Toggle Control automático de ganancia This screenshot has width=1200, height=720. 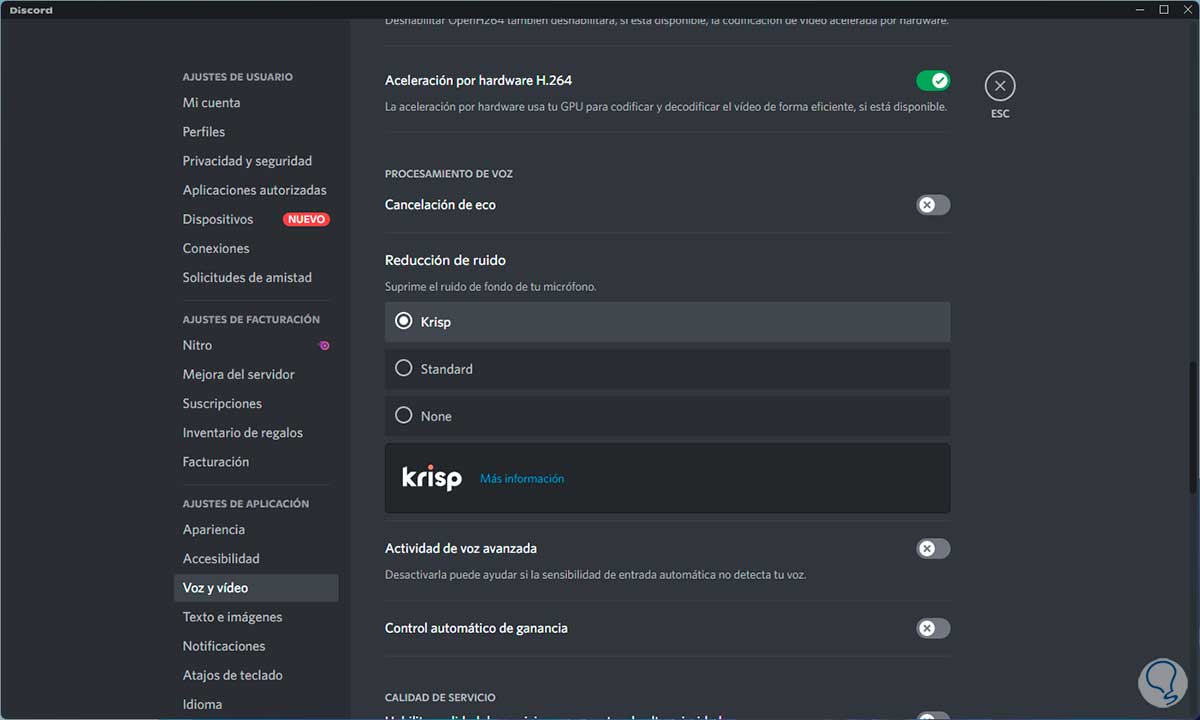coord(932,629)
